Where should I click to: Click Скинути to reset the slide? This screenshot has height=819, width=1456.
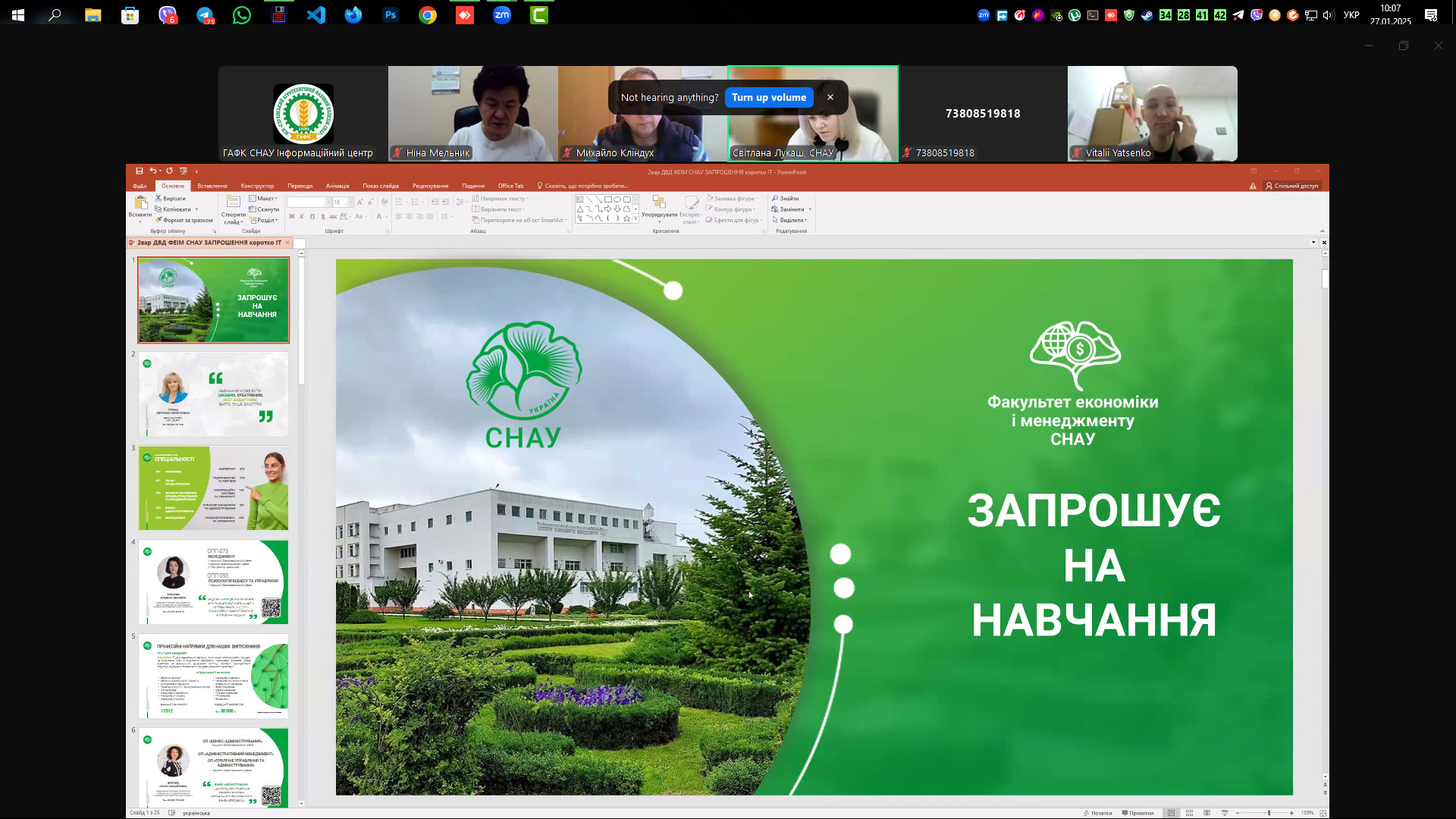264,209
